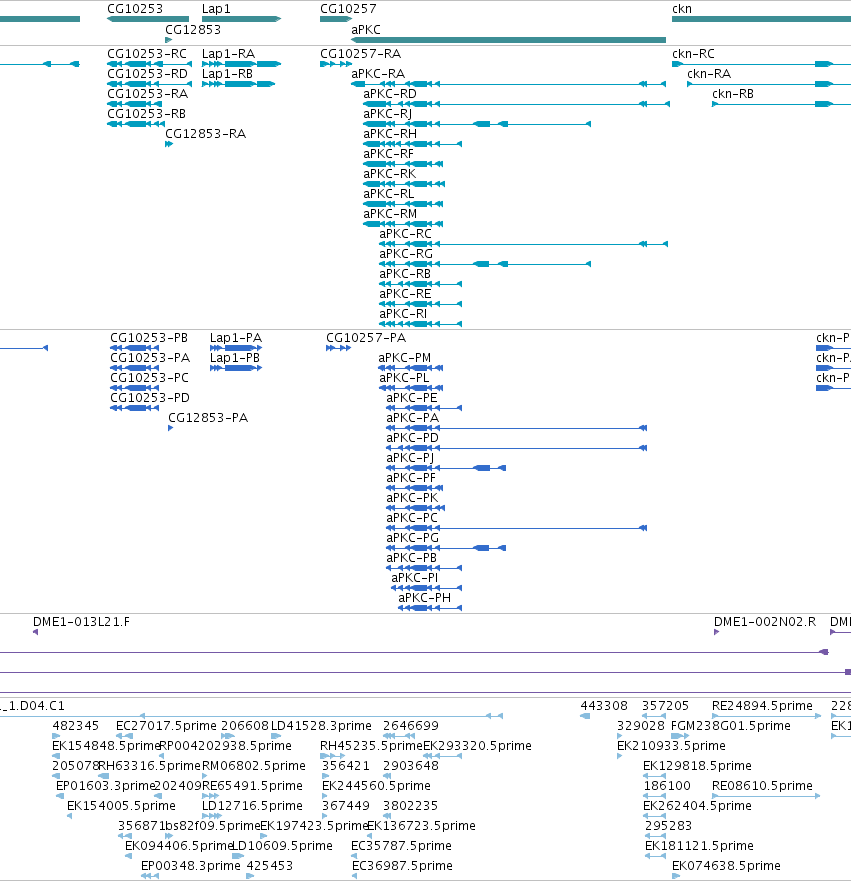This screenshot has height=881, width=851.
Task: Select the ckn gene label
Action: pos(682,9)
